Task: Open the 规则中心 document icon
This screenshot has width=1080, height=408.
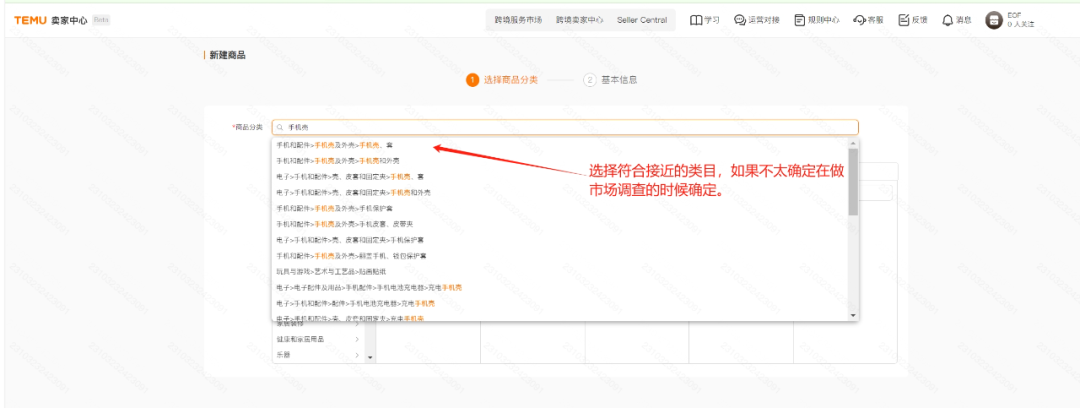Action: [x=800, y=20]
